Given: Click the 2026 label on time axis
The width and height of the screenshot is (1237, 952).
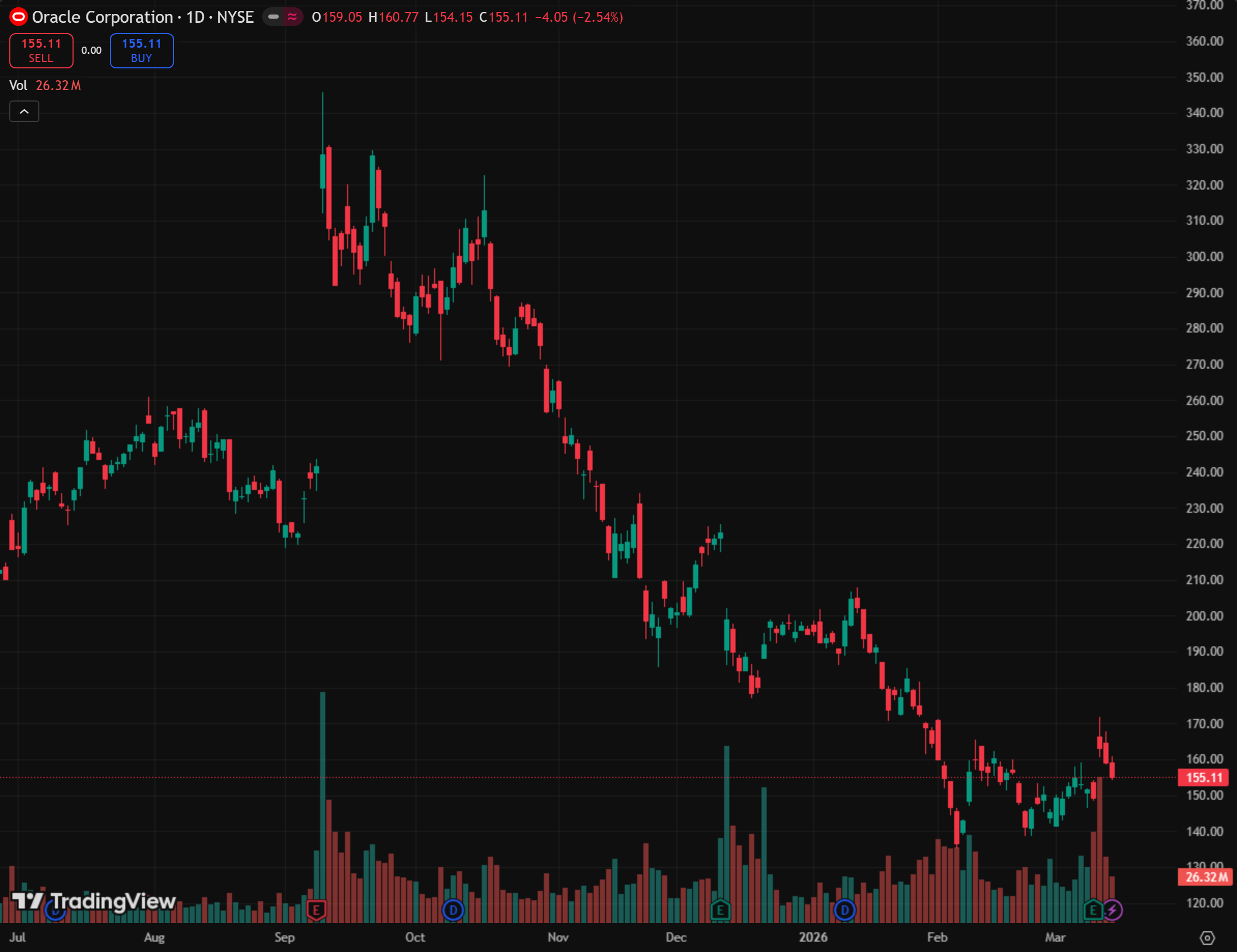Looking at the screenshot, I should coord(813,937).
